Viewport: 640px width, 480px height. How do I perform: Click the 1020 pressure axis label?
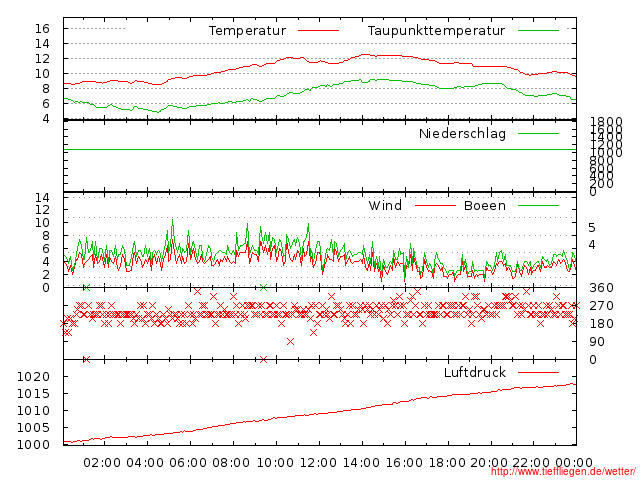click(x=34, y=377)
